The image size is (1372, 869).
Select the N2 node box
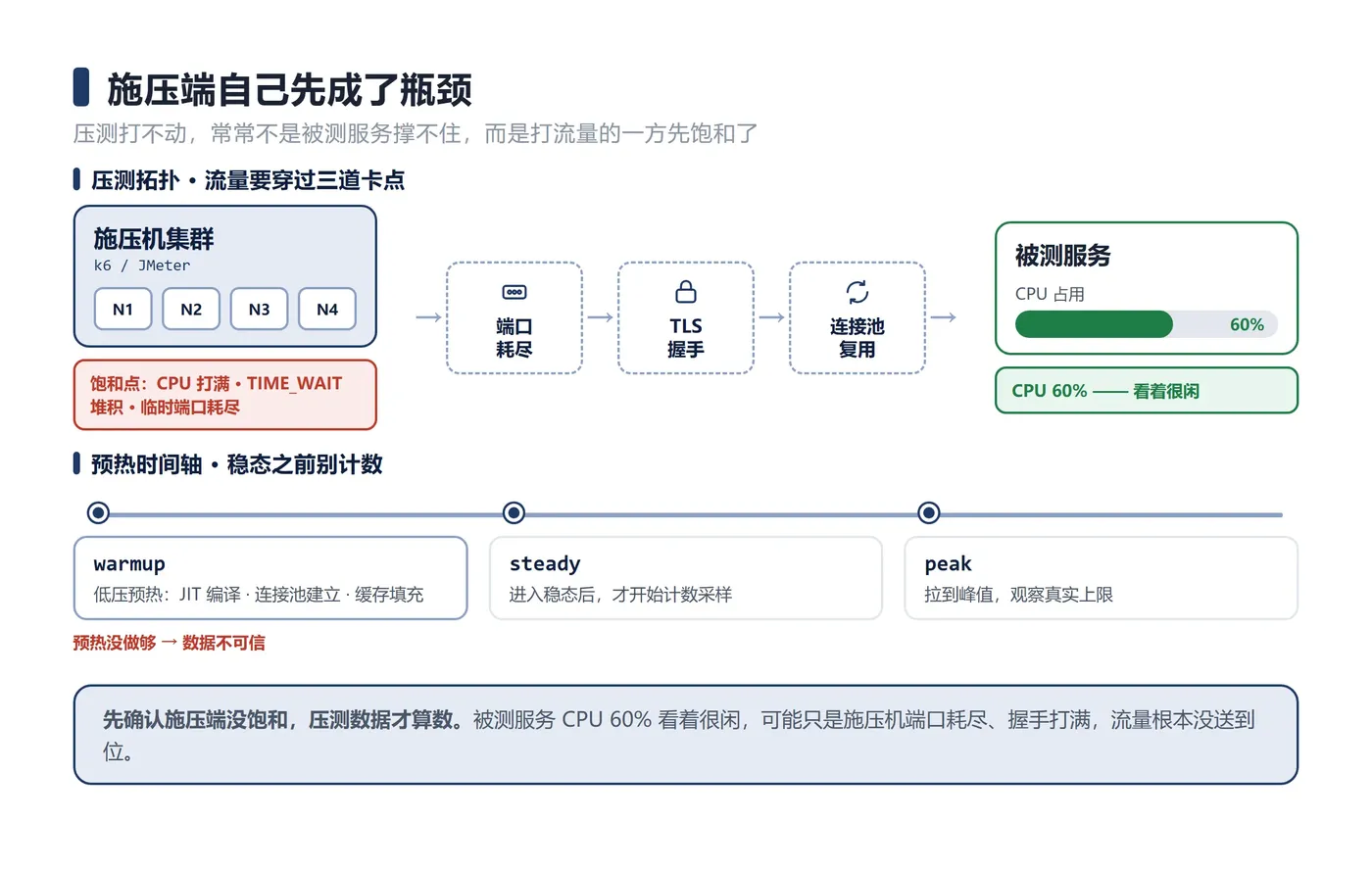coord(191,310)
